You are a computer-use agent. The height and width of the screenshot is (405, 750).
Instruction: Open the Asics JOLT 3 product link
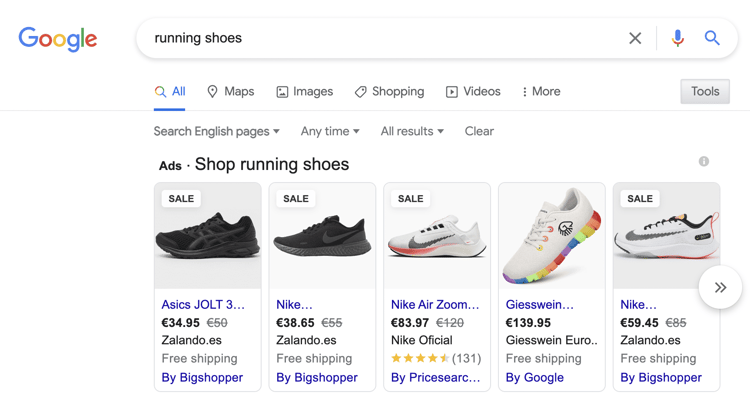click(x=203, y=305)
